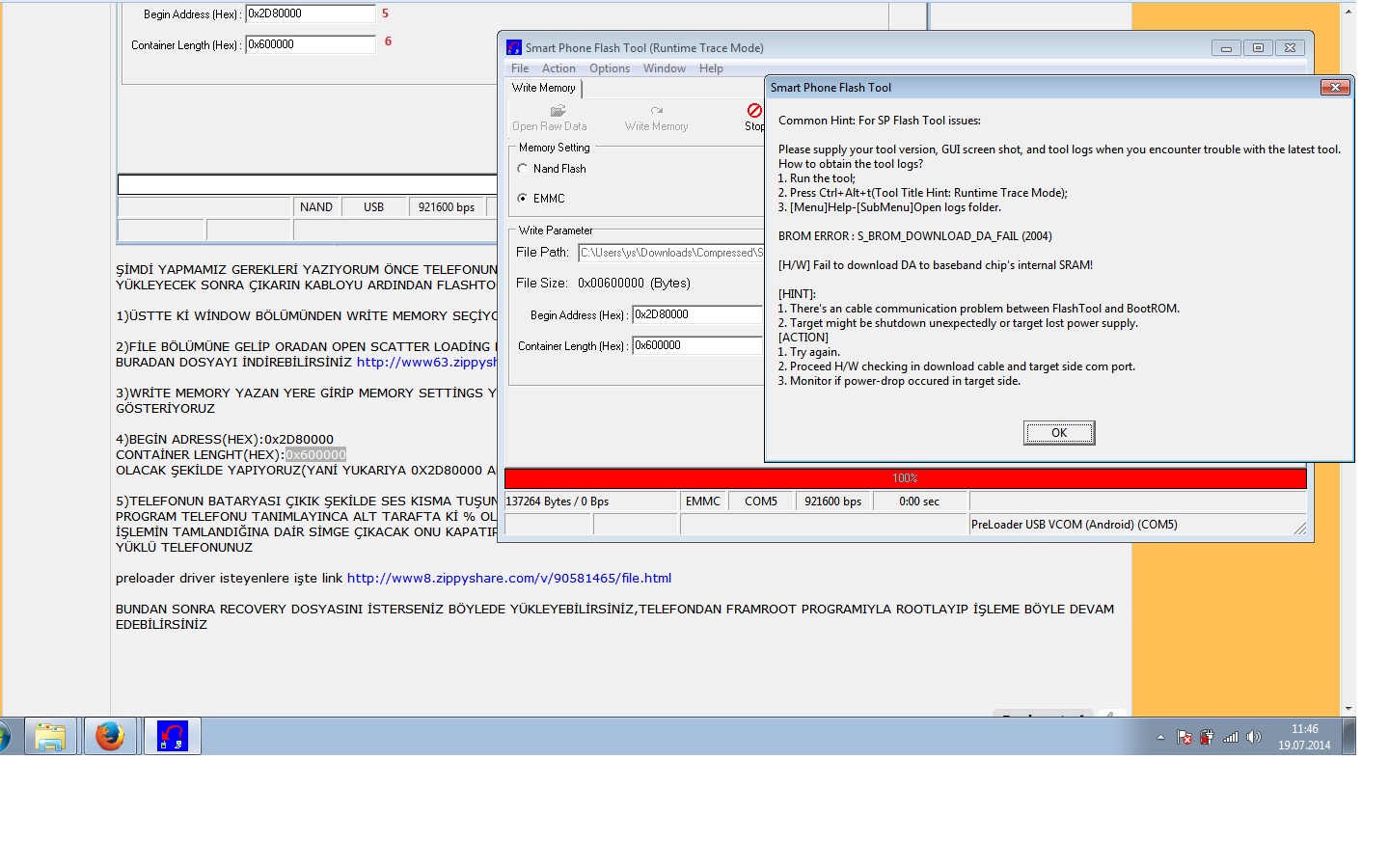This screenshot has width=1389, height=868.
Task: Click the page scrollbar down arrow
Action: coord(1348,709)
